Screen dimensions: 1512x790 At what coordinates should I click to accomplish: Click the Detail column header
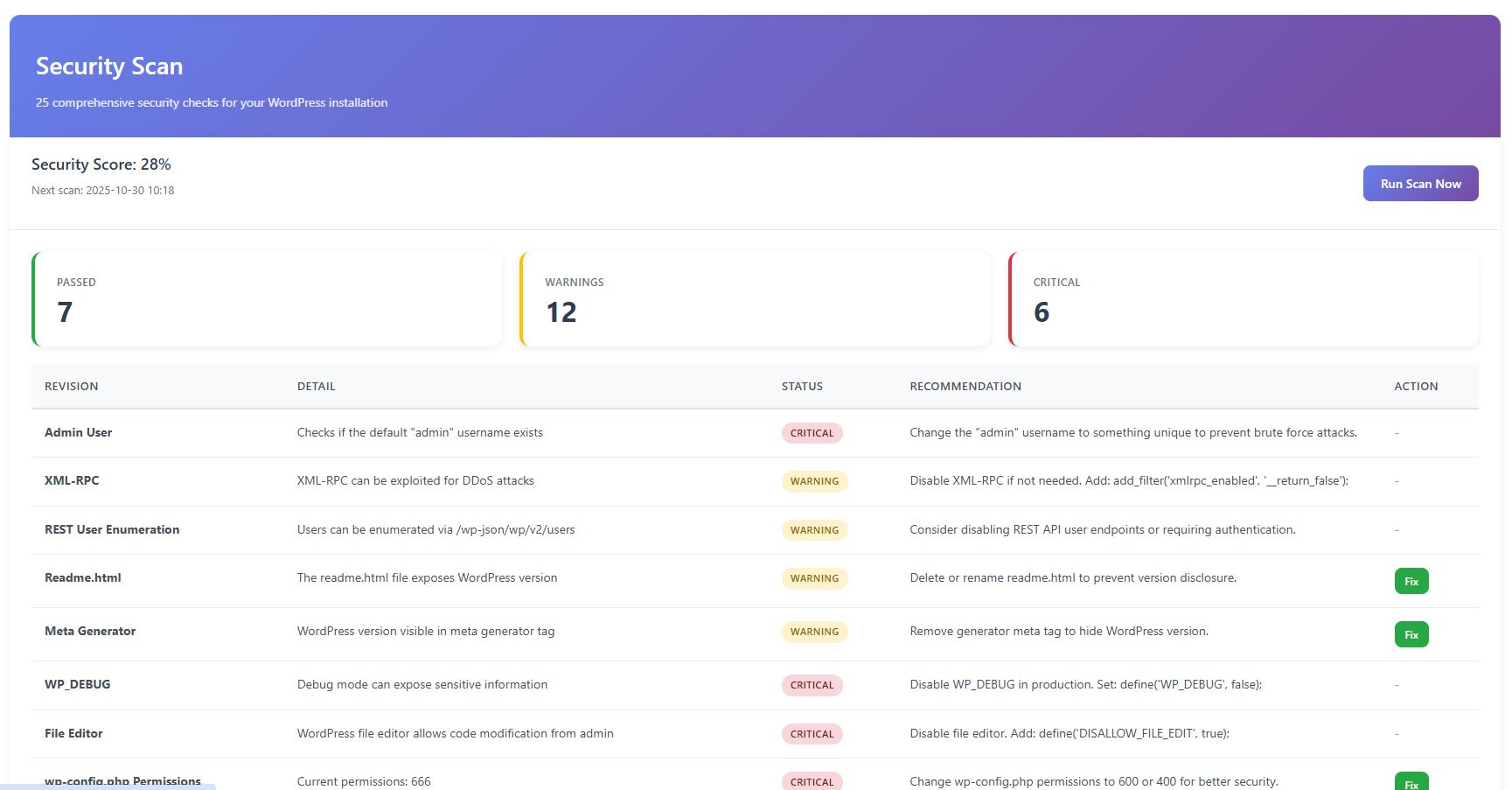point(317,386)
